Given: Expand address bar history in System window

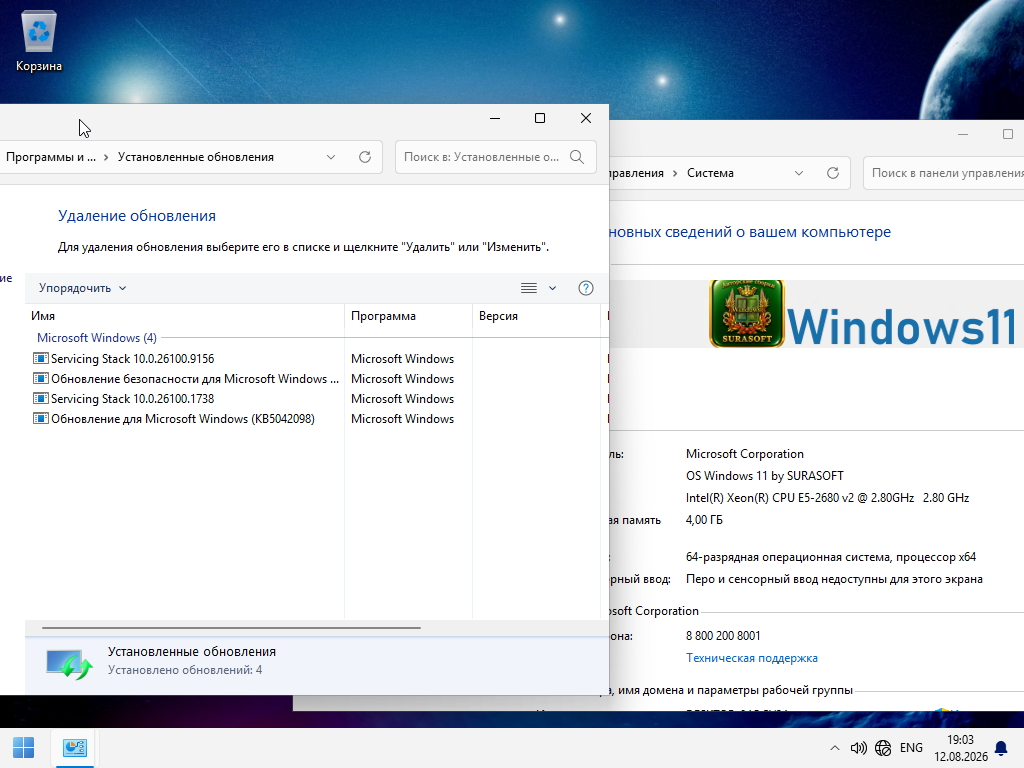Looking at the screenshot, I should point(799,173).
